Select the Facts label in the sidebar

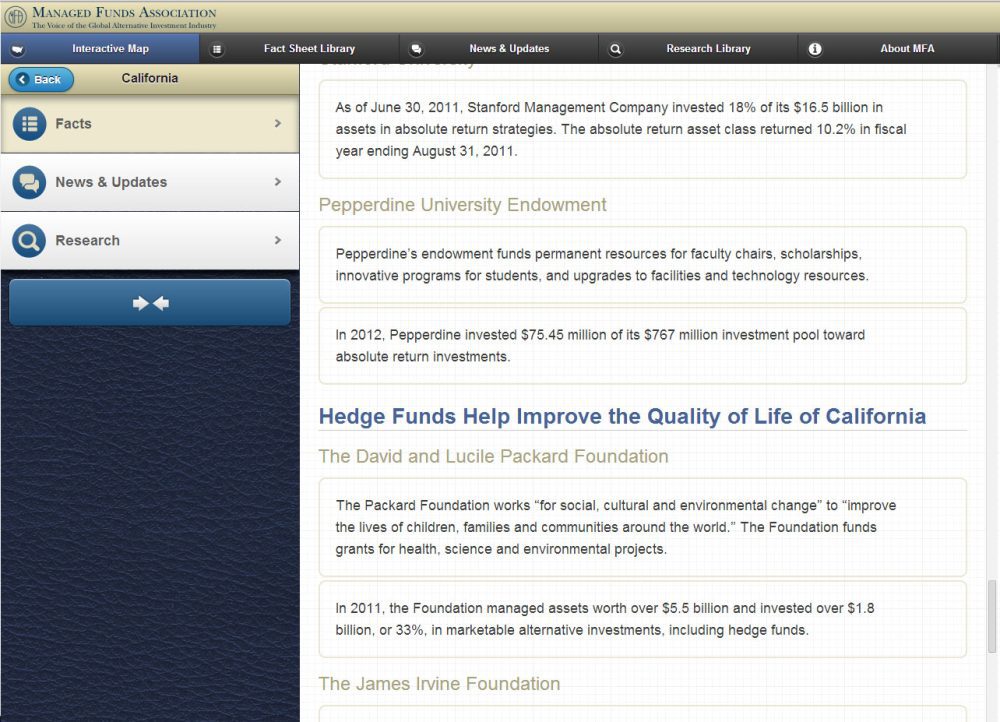pyautogui.click(x=73, y=124)
